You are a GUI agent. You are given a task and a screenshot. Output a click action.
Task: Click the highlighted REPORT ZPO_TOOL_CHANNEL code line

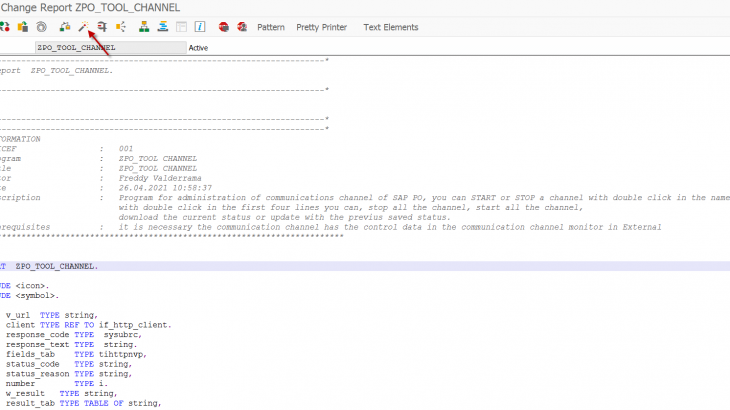(x=57, y=267)
